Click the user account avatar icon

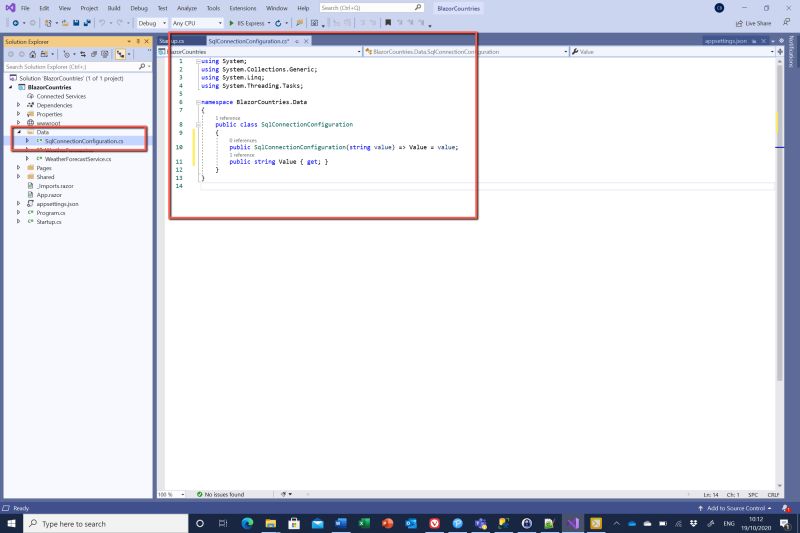click(719, 8)
